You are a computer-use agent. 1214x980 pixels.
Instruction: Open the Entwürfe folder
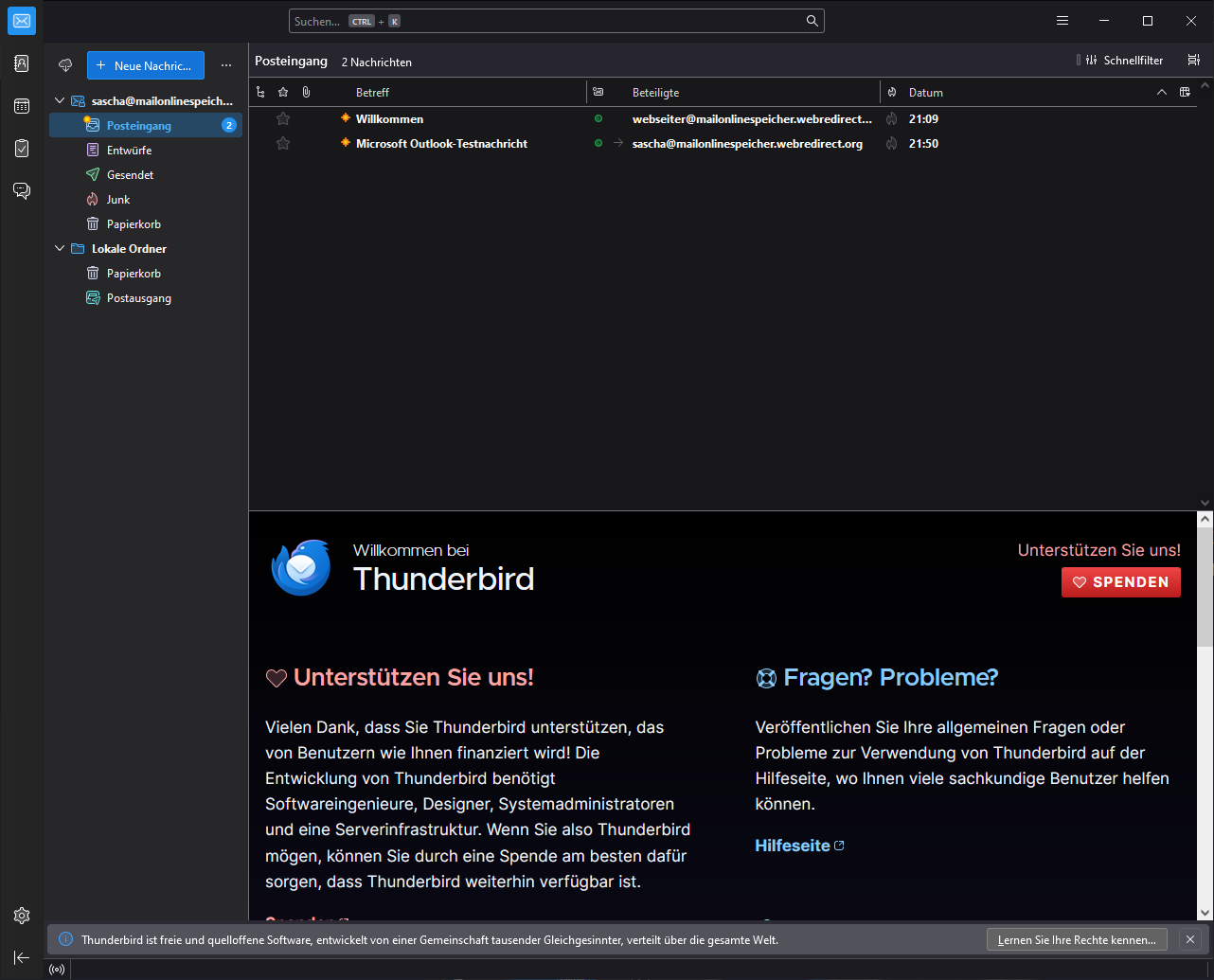coord(146,150)
